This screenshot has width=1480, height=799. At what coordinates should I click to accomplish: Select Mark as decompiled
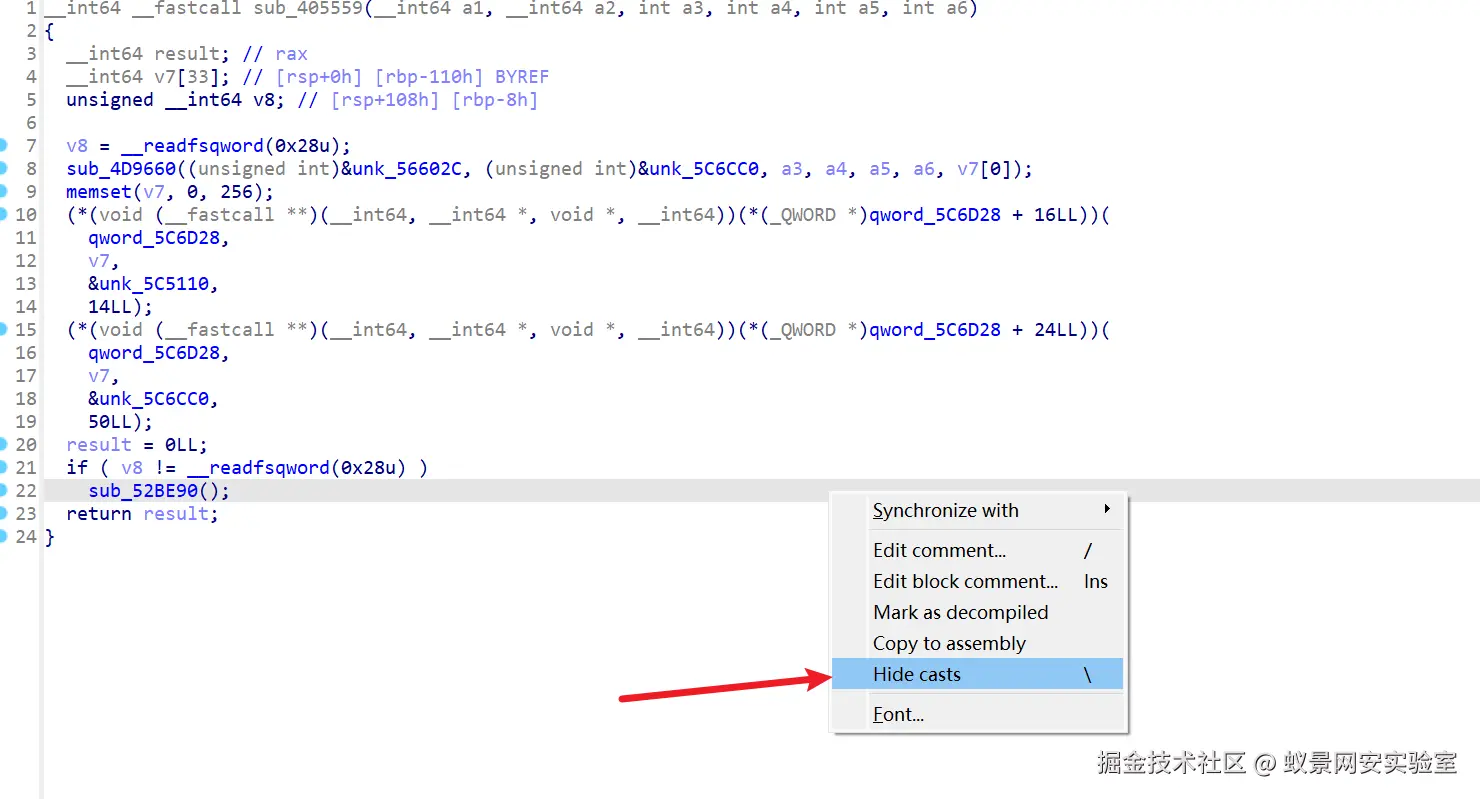tap(979, 612)
